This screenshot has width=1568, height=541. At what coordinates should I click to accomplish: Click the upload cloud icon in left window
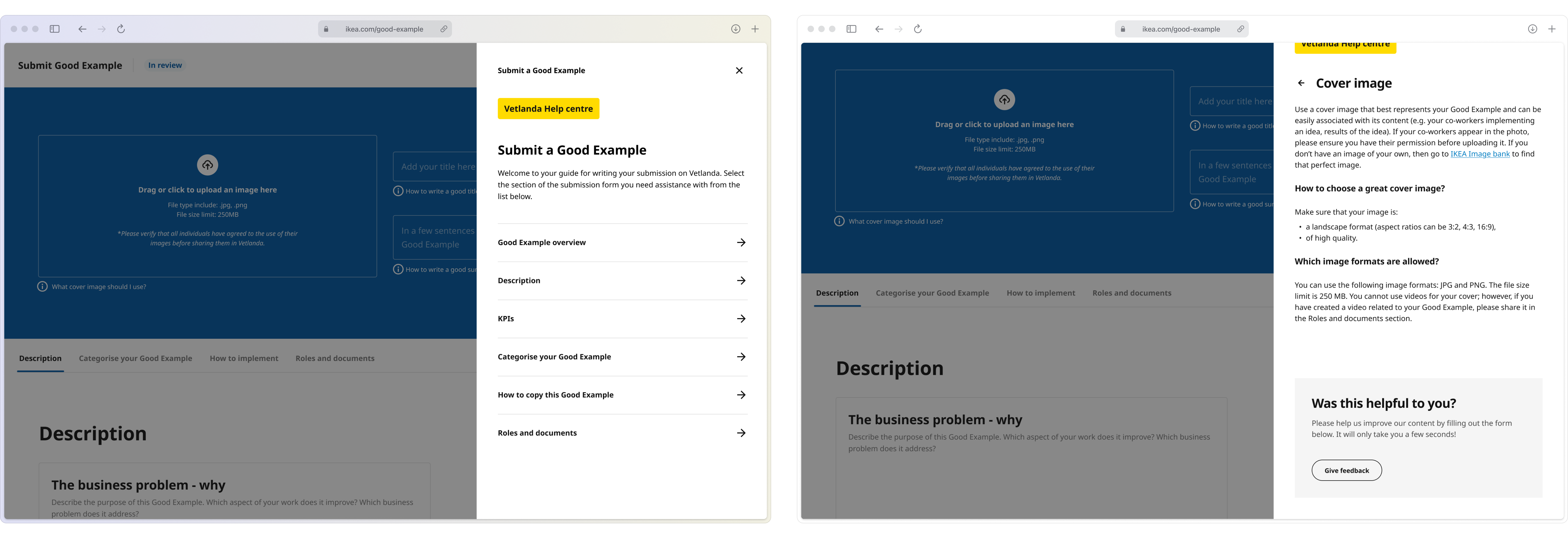click(208, 165)
